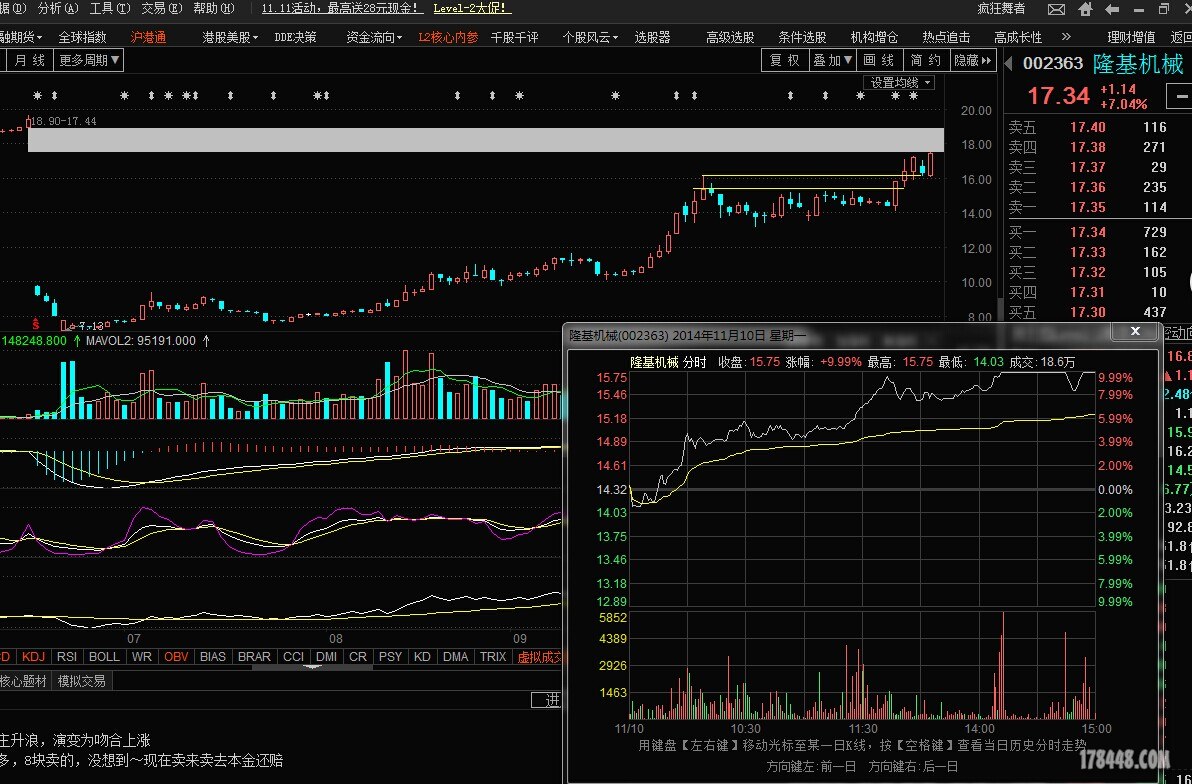The image size is (1192, 784).
Task: Expand the 设置均线 dropdown
Action: (899, 82)
